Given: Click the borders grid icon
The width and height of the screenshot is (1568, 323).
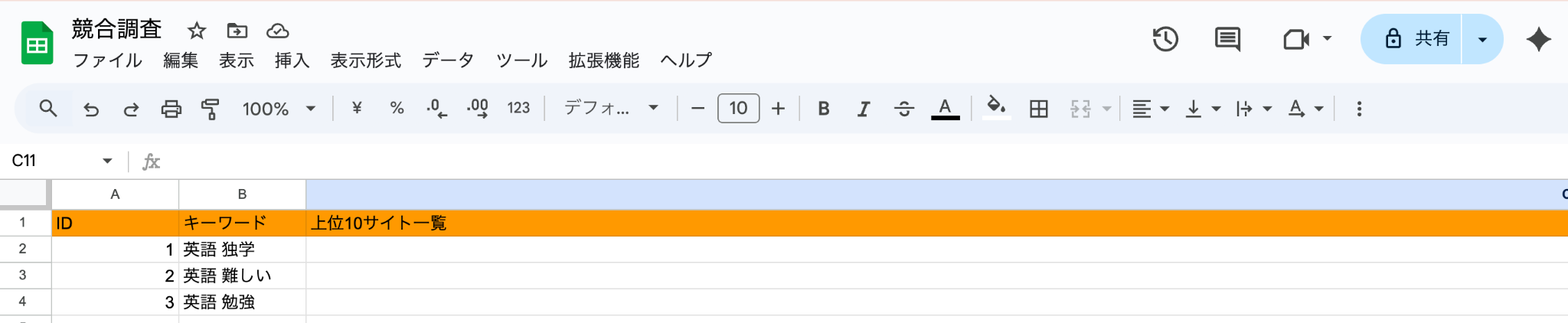Looking at the screenshot, I should [1038, 109].
